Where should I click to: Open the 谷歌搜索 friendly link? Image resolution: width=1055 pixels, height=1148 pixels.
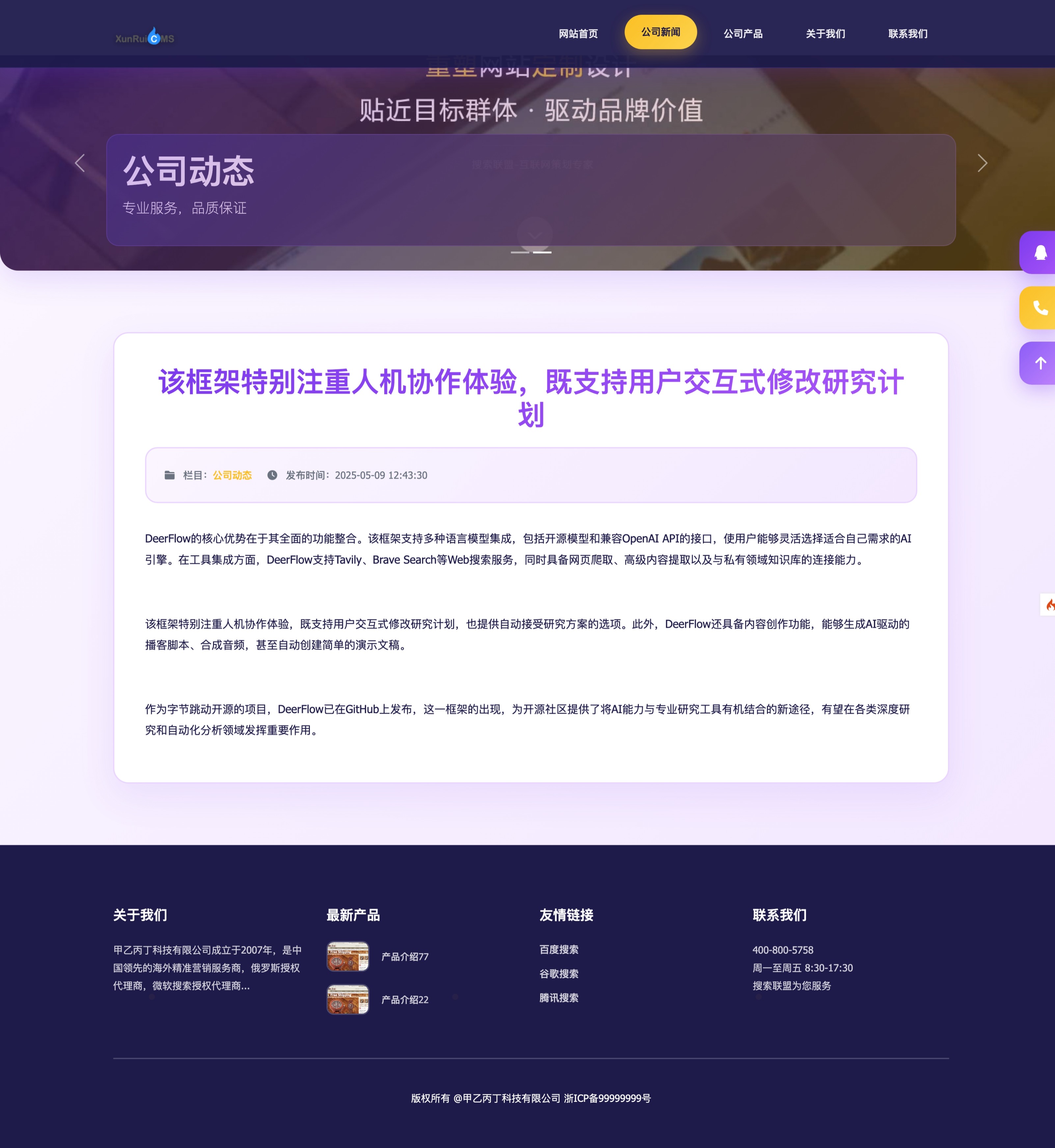pos(559,973)
